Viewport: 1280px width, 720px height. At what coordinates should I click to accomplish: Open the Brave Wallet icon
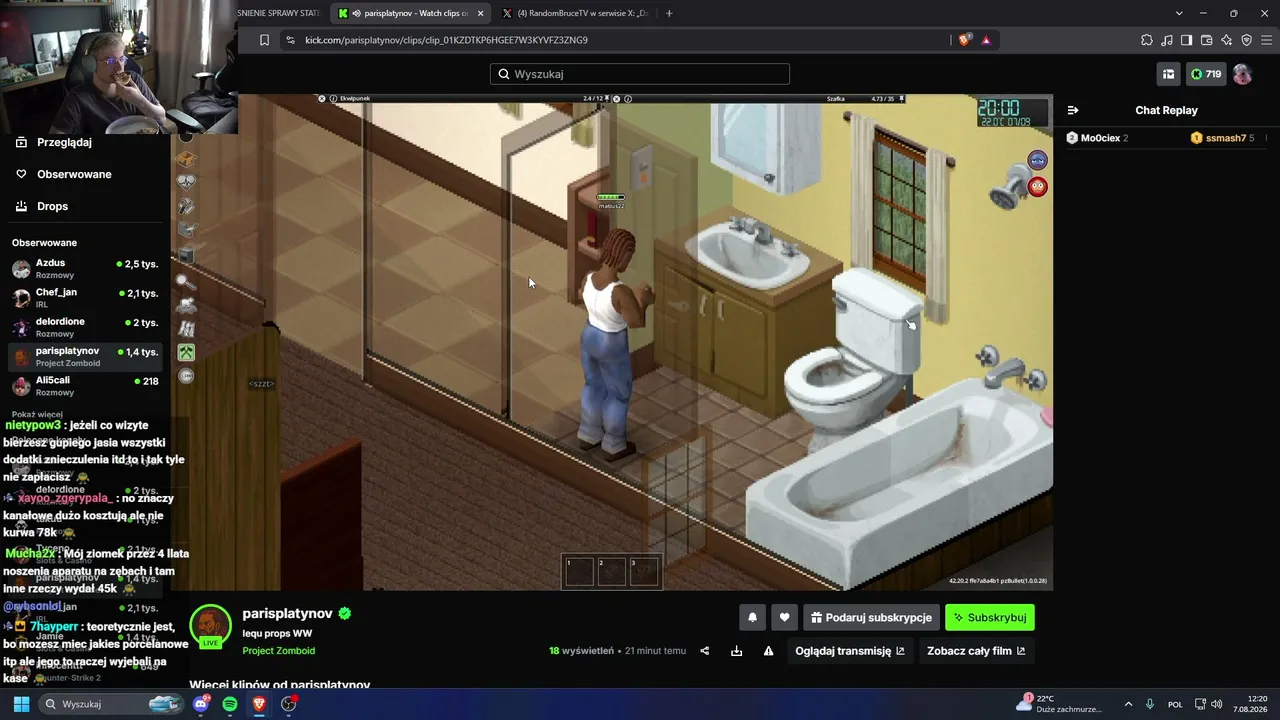click(1206, 40)
